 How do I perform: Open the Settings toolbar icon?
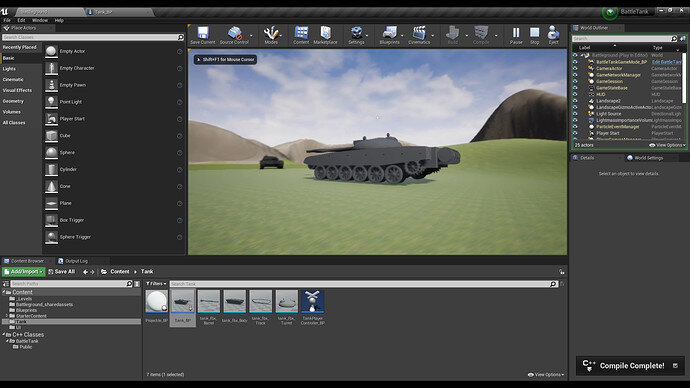pyautogui.click(x=356, y=35)
